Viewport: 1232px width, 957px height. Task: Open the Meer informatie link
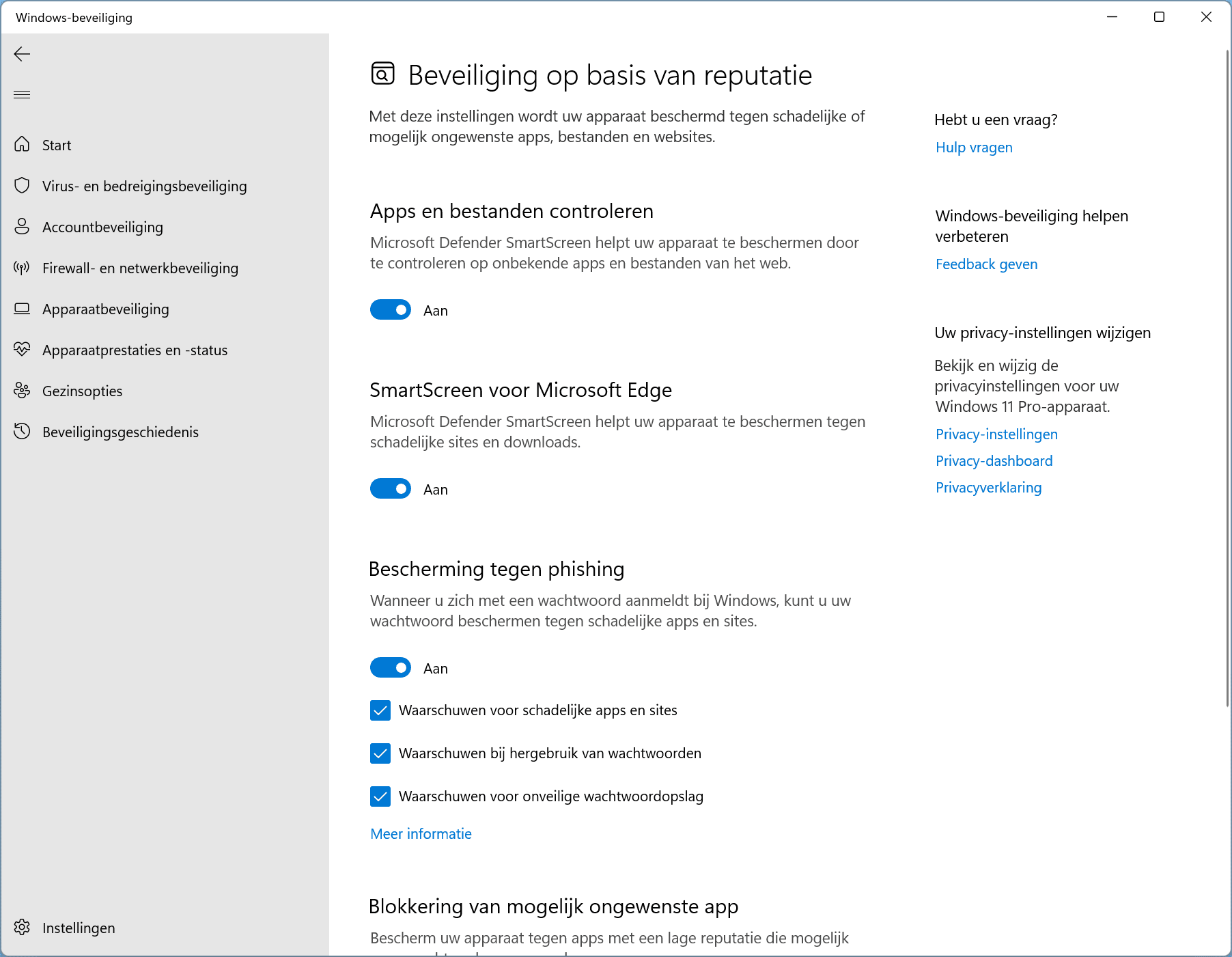421,834
